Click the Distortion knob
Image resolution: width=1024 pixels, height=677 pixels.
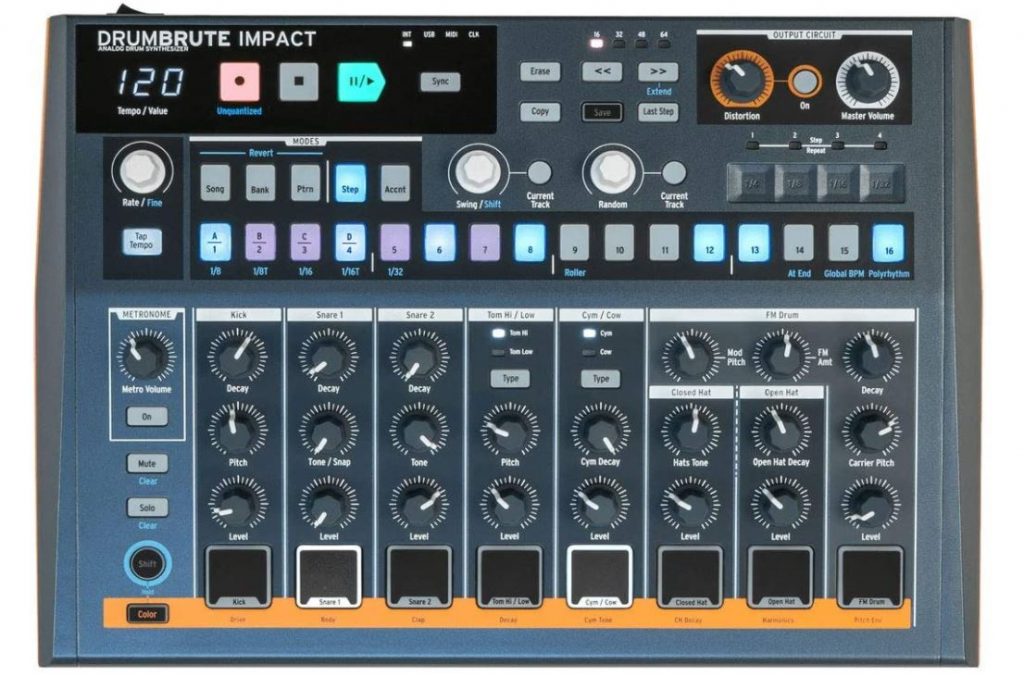(x=741, y=80)
